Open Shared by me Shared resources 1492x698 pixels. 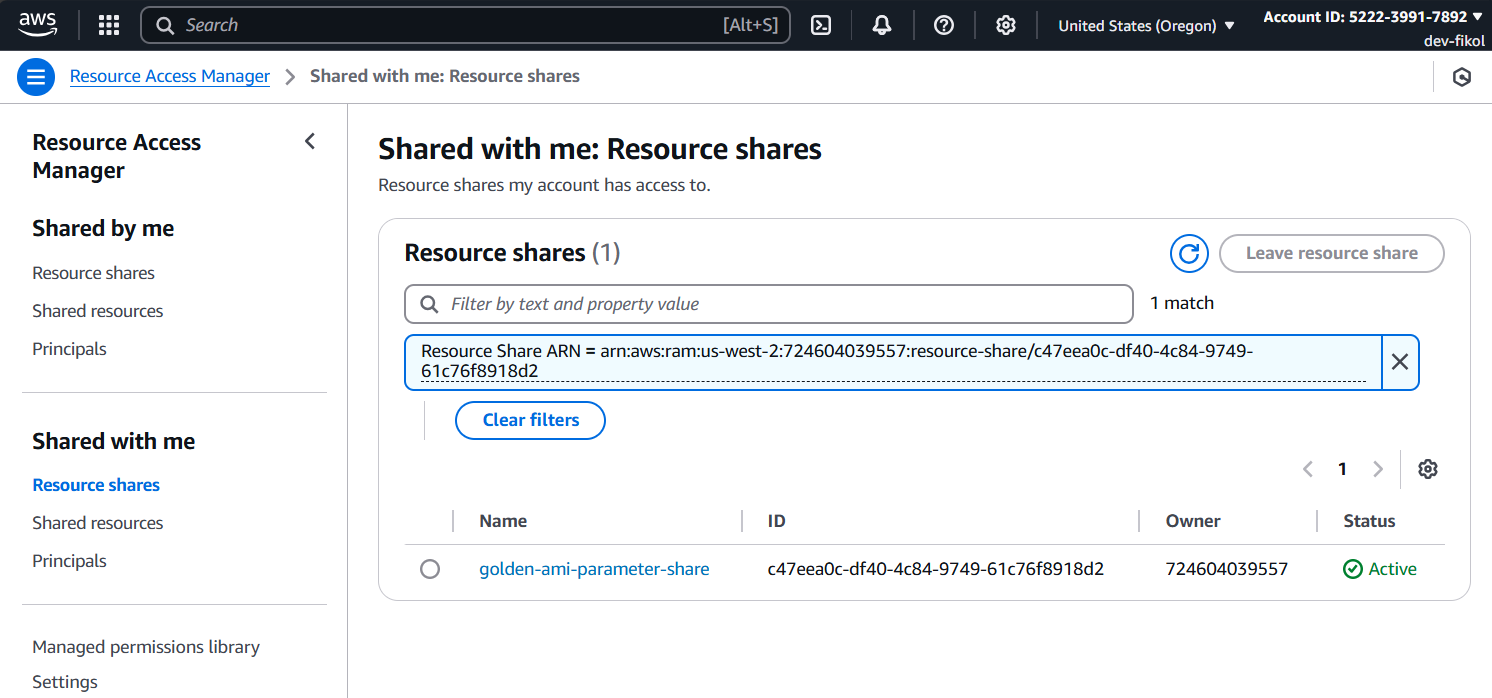tap(97, 311)
